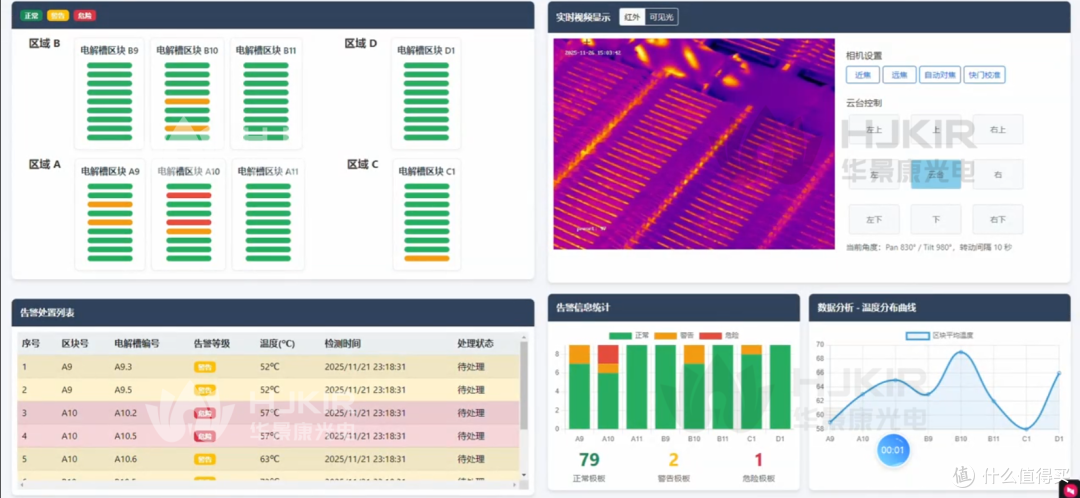This screenshot has height=498, width=1080.
Task: Open the 电解槽区块 B10 card
Action: 187,93
